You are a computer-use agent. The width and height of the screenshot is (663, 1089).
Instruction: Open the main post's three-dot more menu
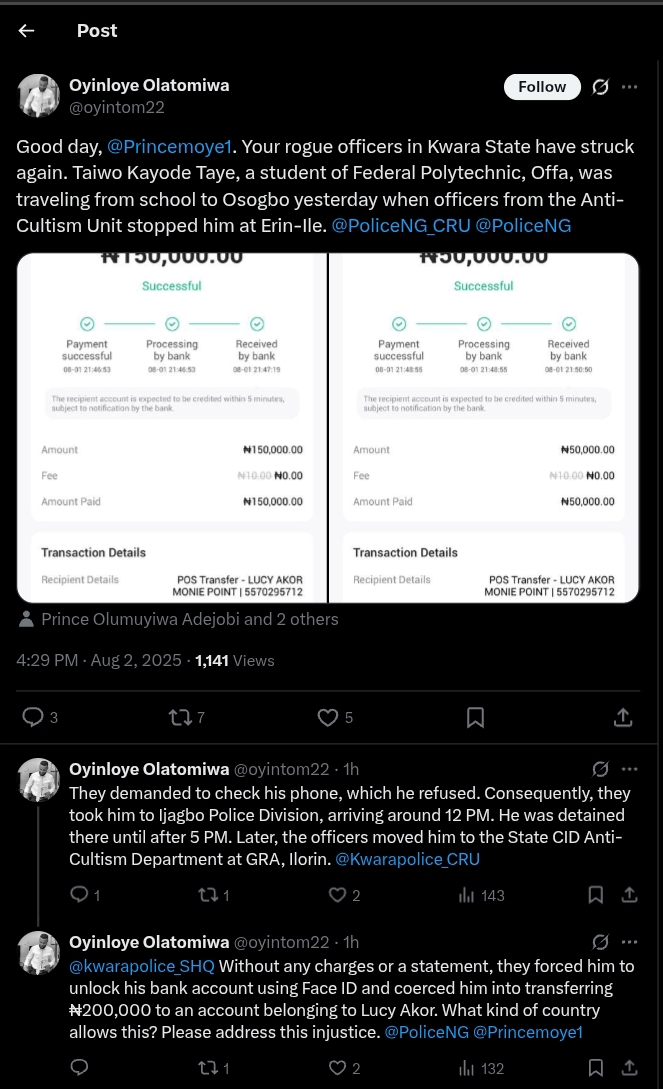(629, 87)
